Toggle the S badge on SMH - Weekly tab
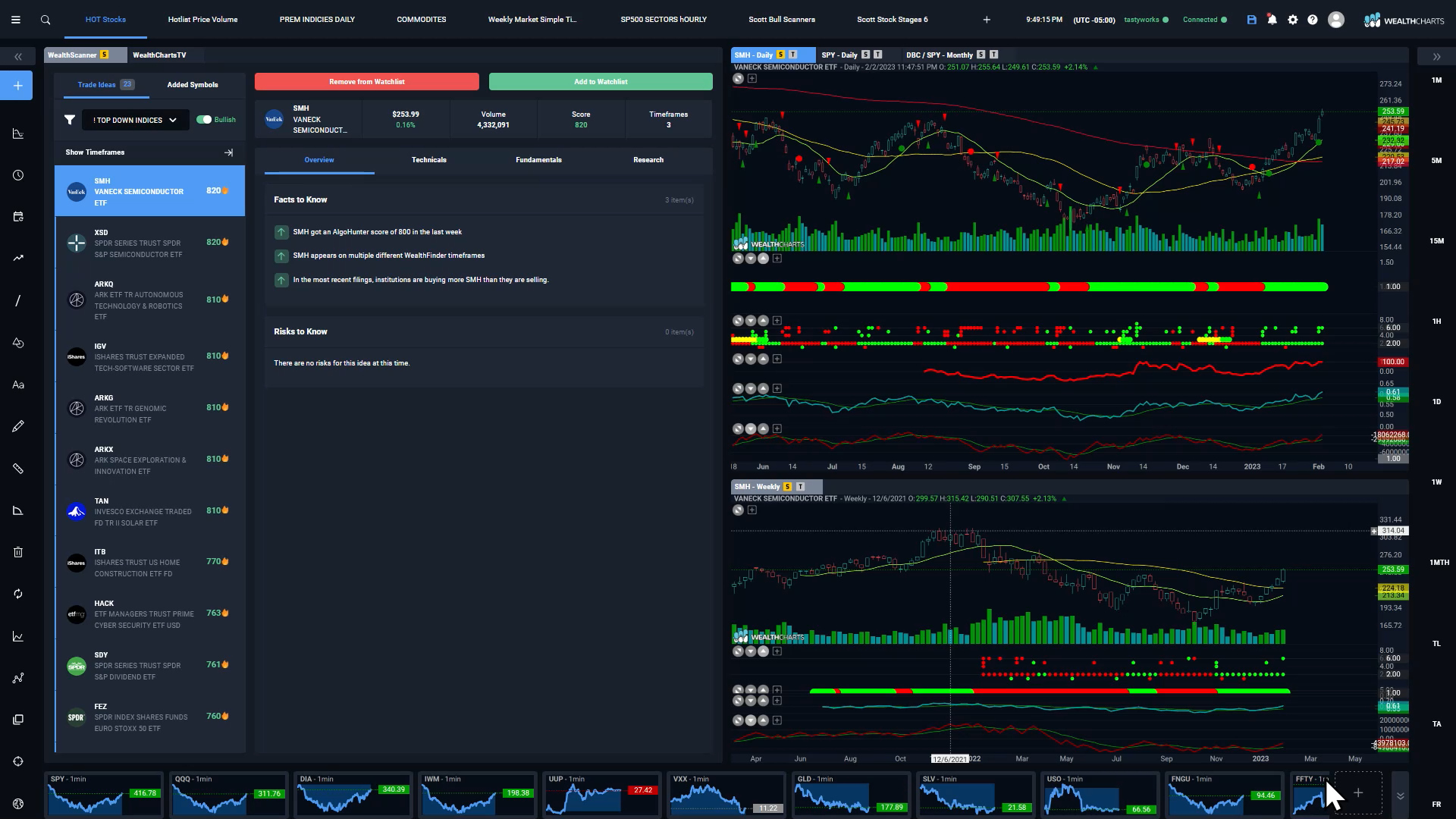1456x819 pixels. 787,487
